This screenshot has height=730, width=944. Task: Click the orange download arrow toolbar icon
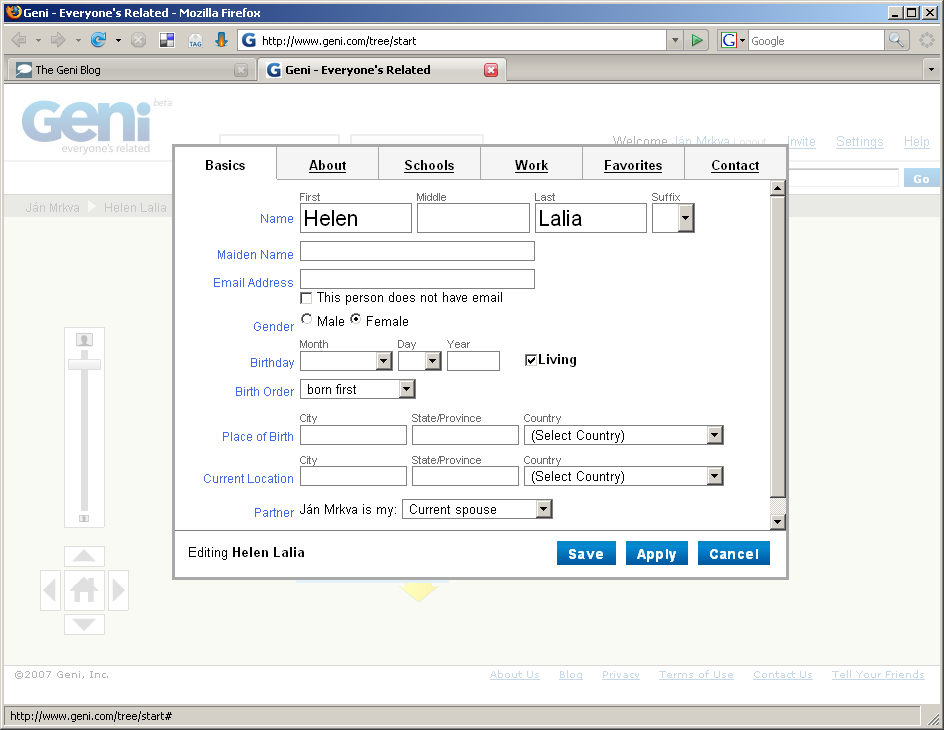coord(222,40)
